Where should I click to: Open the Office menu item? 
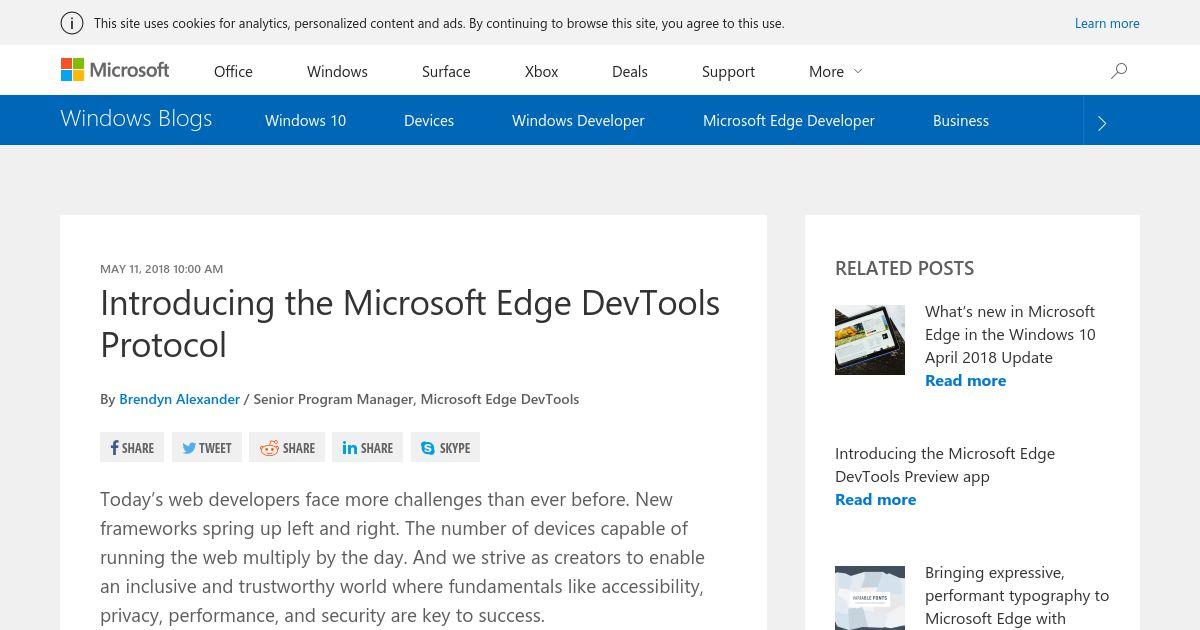tap(233, 71)
